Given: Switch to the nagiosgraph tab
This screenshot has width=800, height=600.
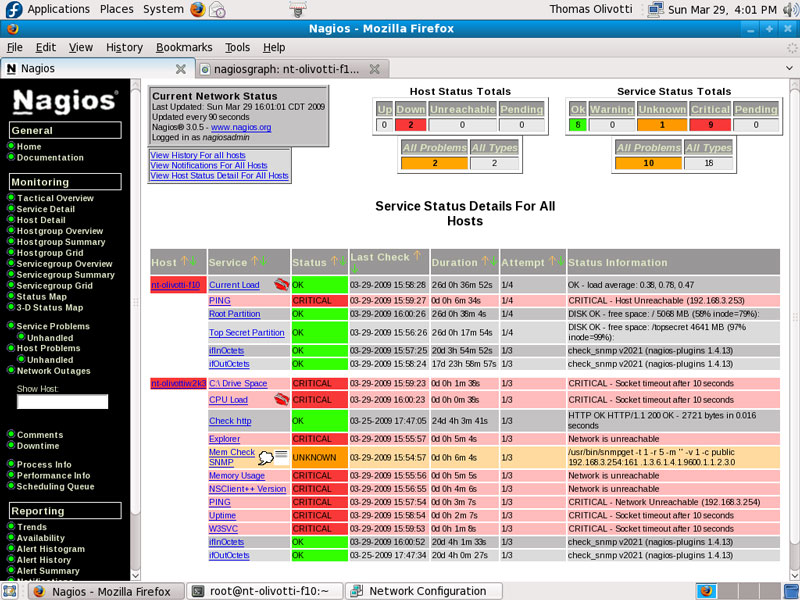Looking at the screenshot, I should tap(292, 69).
